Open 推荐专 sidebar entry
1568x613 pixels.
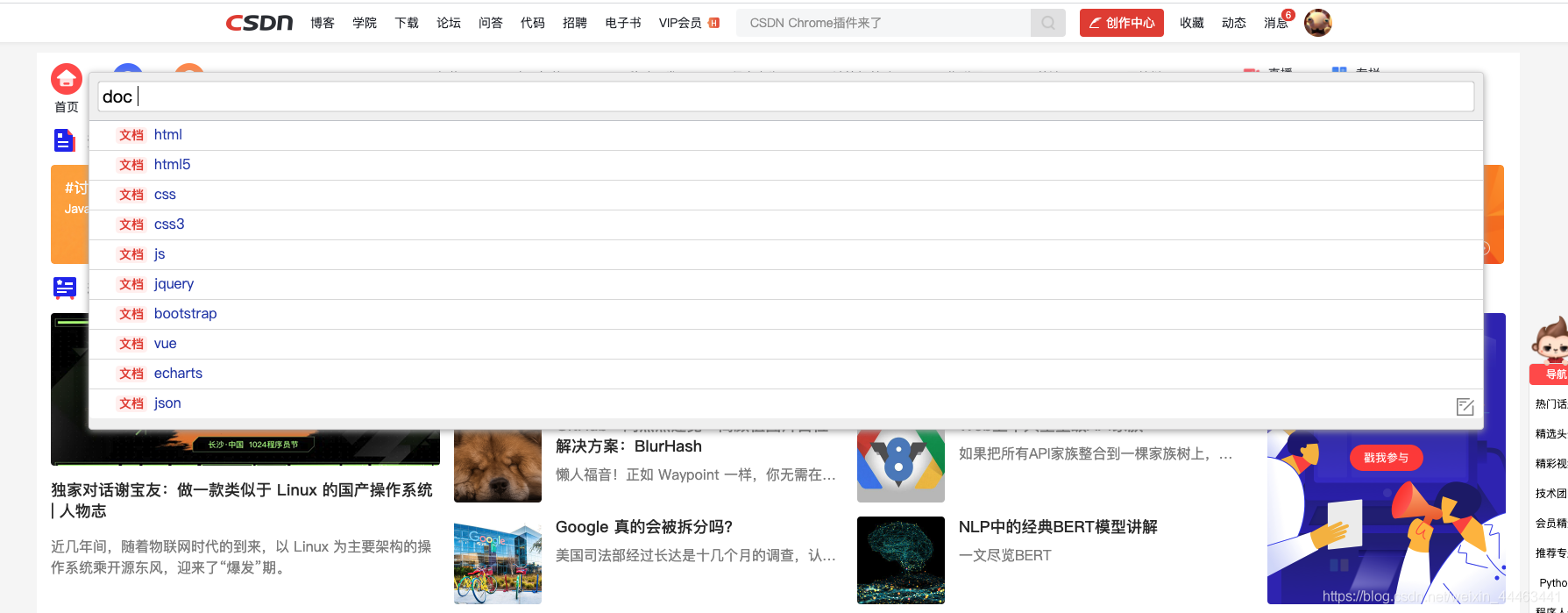click(1550, 553)
